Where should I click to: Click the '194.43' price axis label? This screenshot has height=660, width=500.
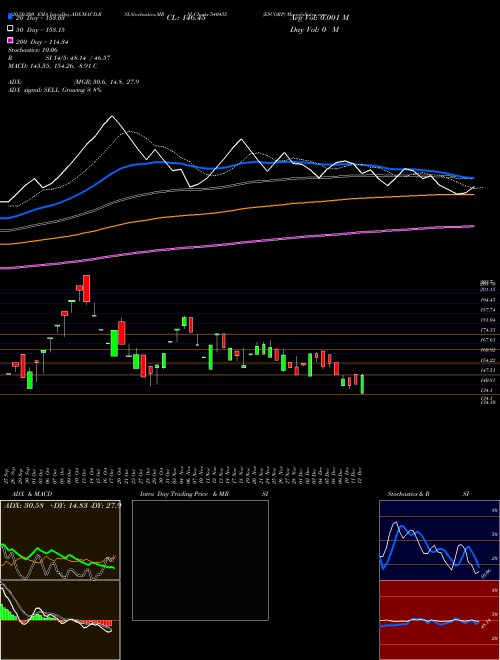[489, 300]
